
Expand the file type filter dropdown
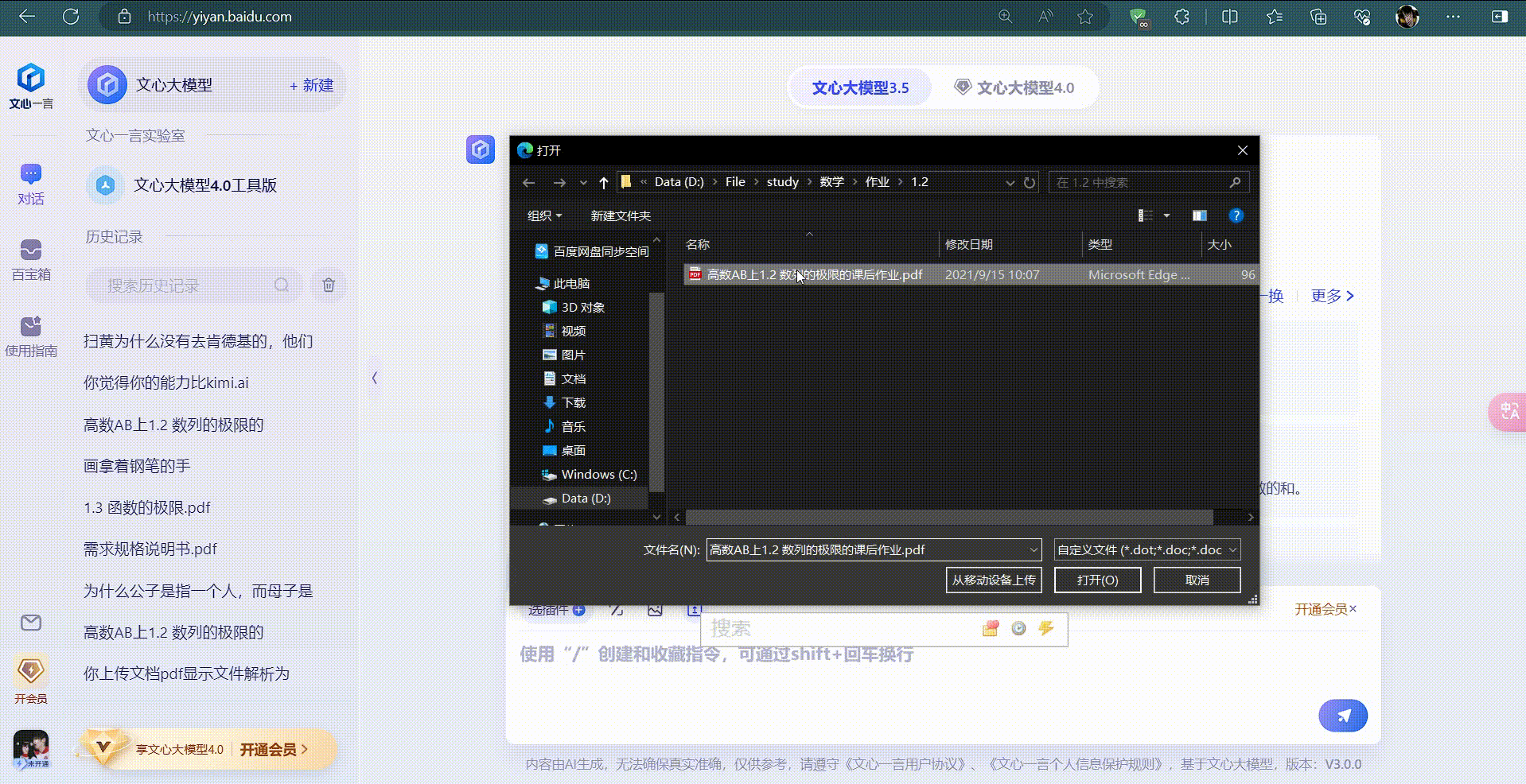pyautogui.click(x=1232, y=549)
